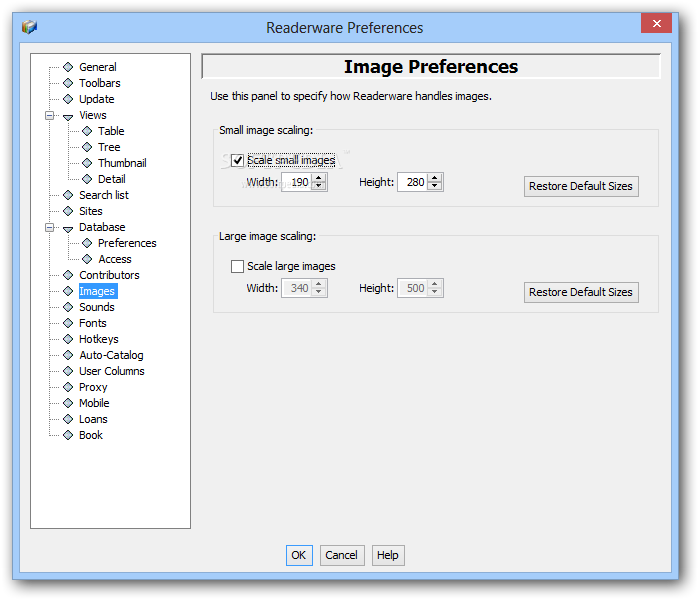This screenshot has width=699, height=600.
Task: Select Sites in the tree
Action: [91, 211]
